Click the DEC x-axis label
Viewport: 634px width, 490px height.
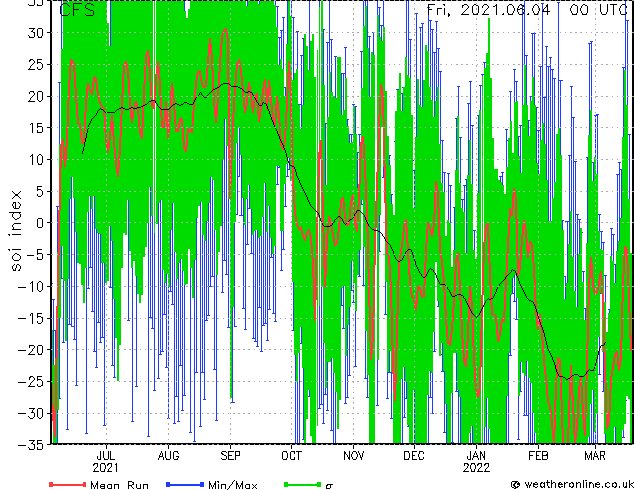[414, 456]
